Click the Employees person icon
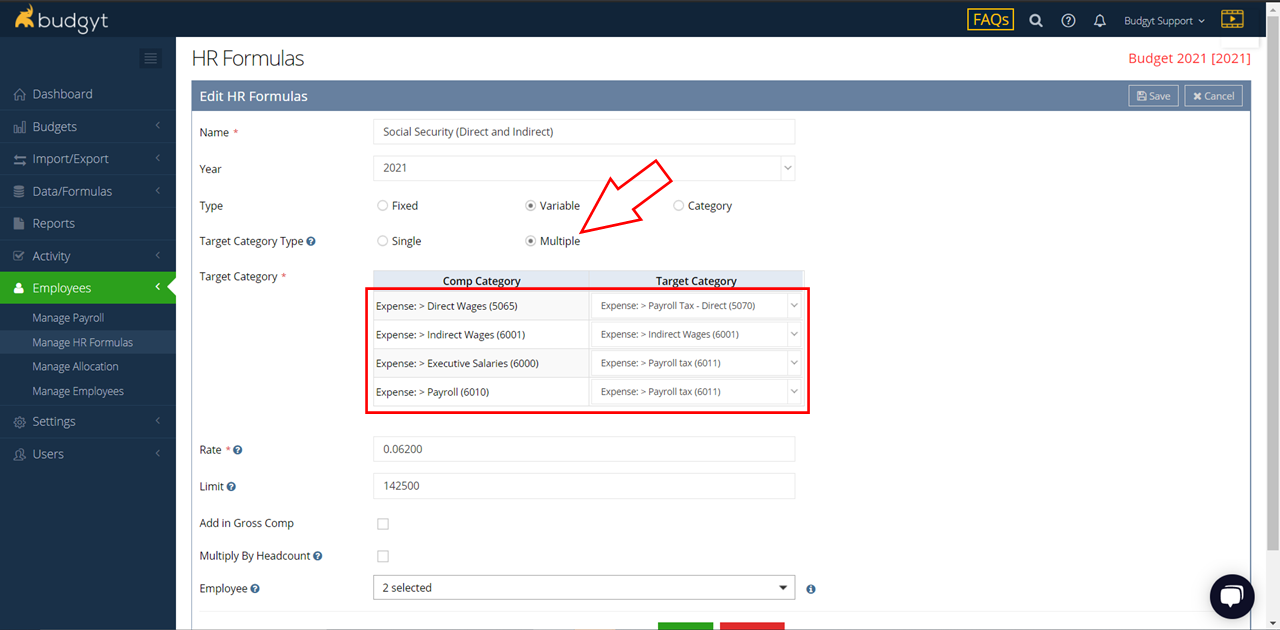Viewport: 1280px width, 630px height. (x=19, y=288)
